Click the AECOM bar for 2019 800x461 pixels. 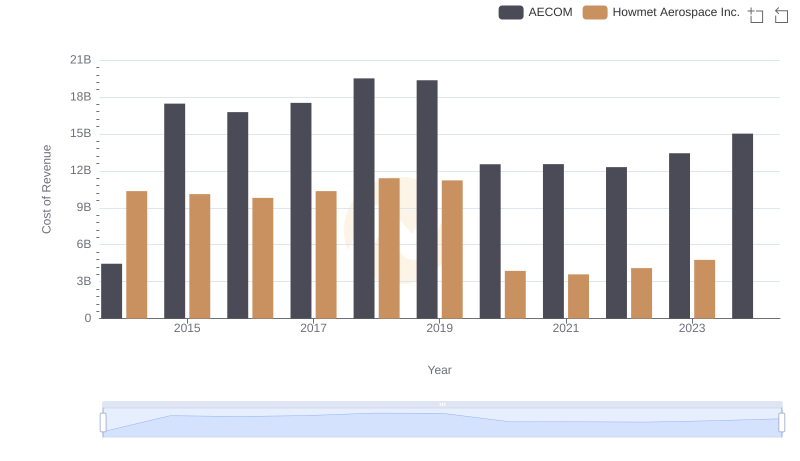[x=427, y=199]
